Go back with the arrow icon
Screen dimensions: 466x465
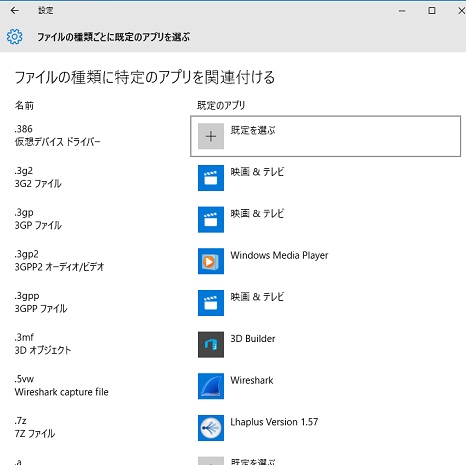pos(15,10)
